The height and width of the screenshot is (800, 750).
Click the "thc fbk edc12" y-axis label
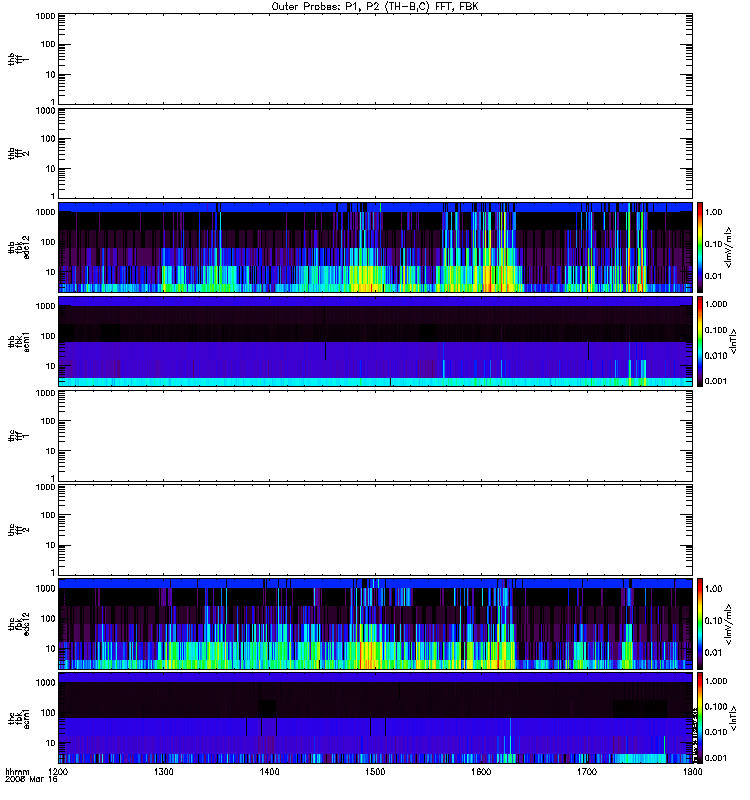point(19,624)
